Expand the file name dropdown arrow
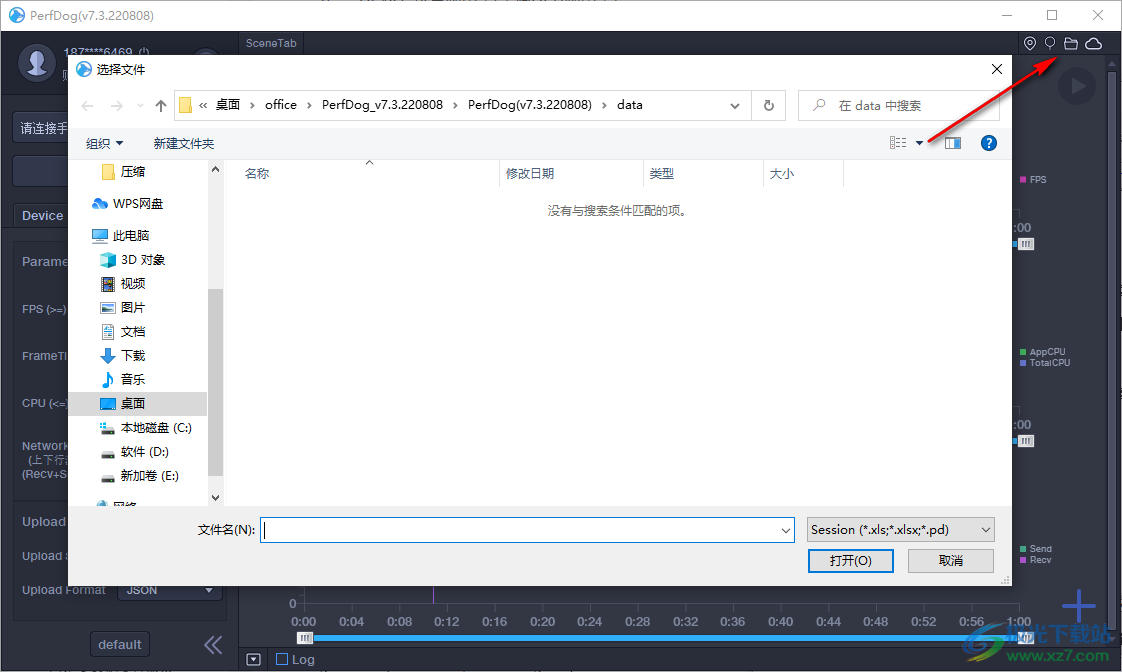Viewport: 1122px width, 672px height. point(786,530)
